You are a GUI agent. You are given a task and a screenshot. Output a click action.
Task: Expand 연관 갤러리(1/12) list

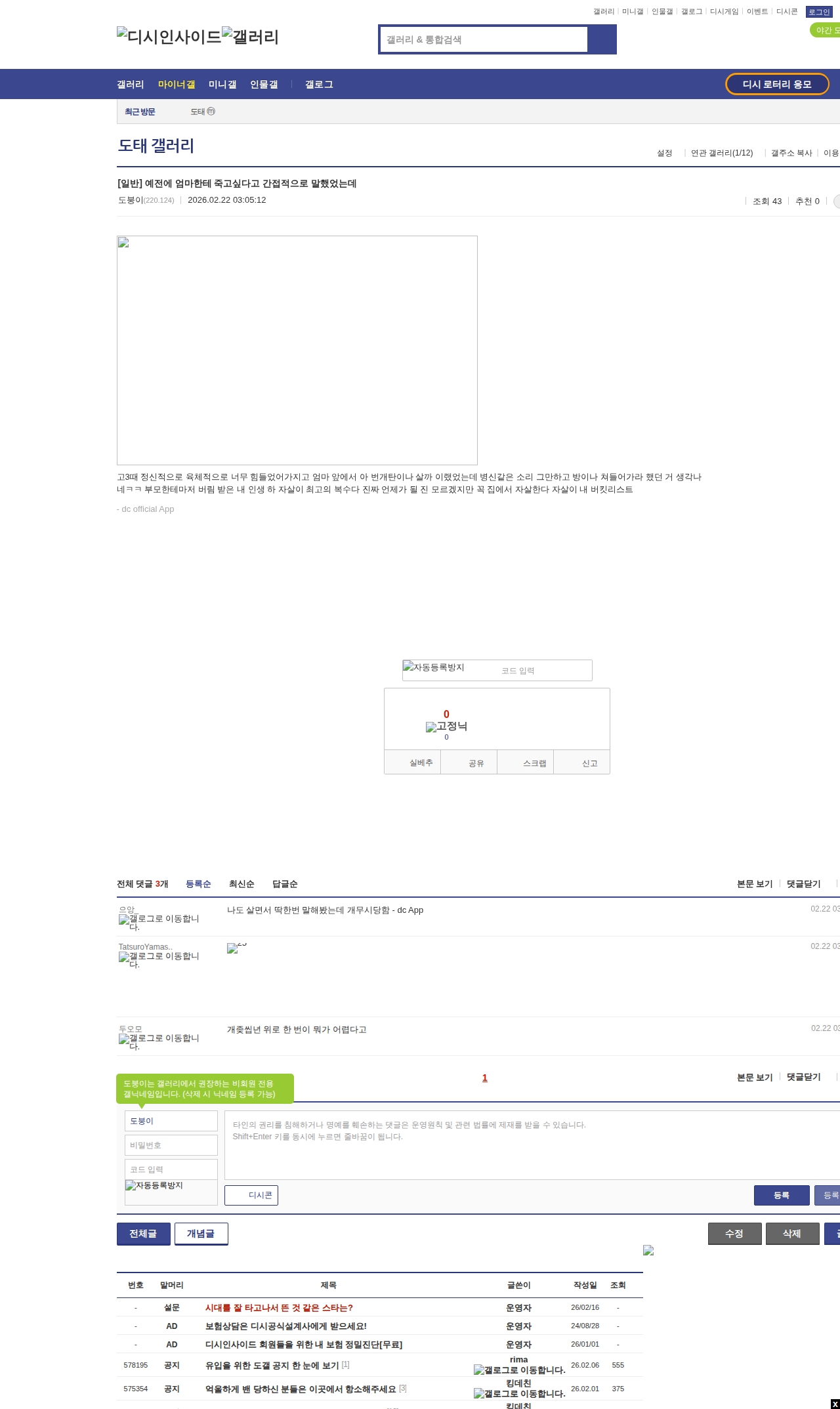(722, 153)
